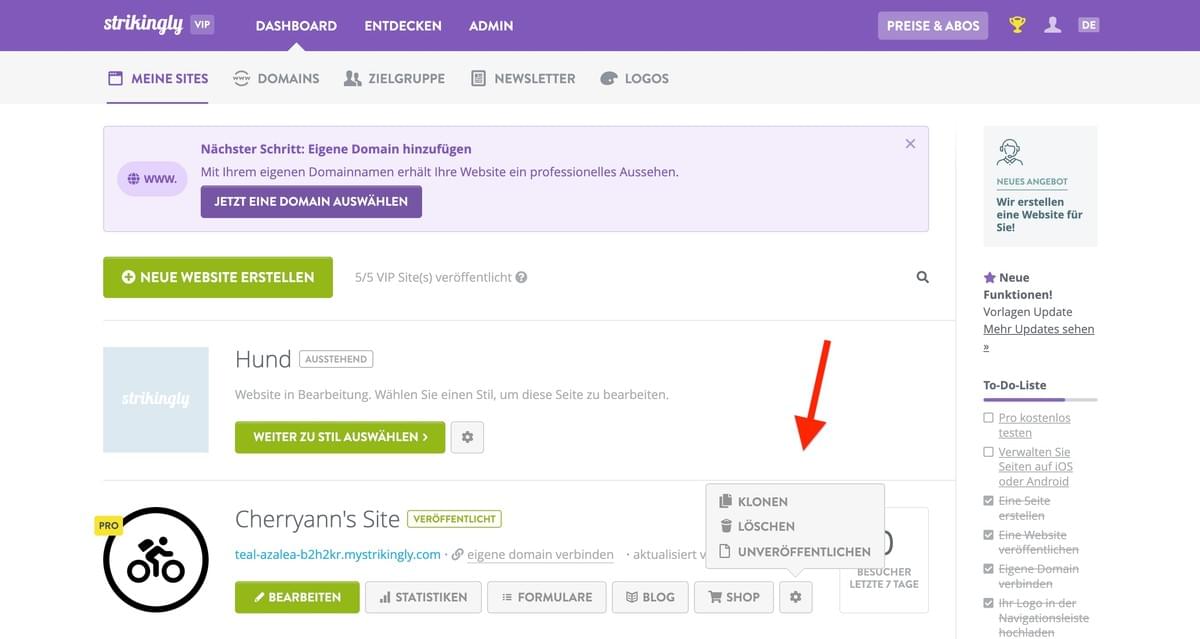Viewport: 1200px width, 639px height.
Task: Check Verwalten Sie Seiten auf iOS checkbox
Action: click(x=989, y=452)
